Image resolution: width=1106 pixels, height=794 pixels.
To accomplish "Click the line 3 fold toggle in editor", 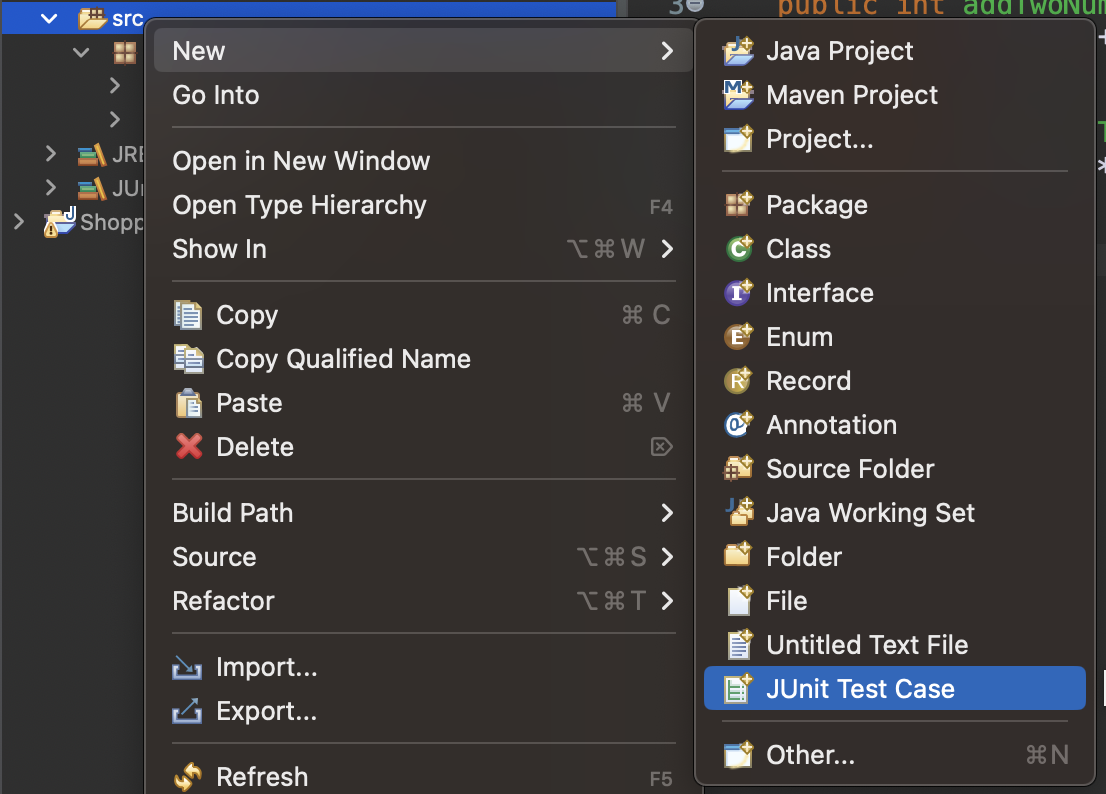I will click(695, 6).
